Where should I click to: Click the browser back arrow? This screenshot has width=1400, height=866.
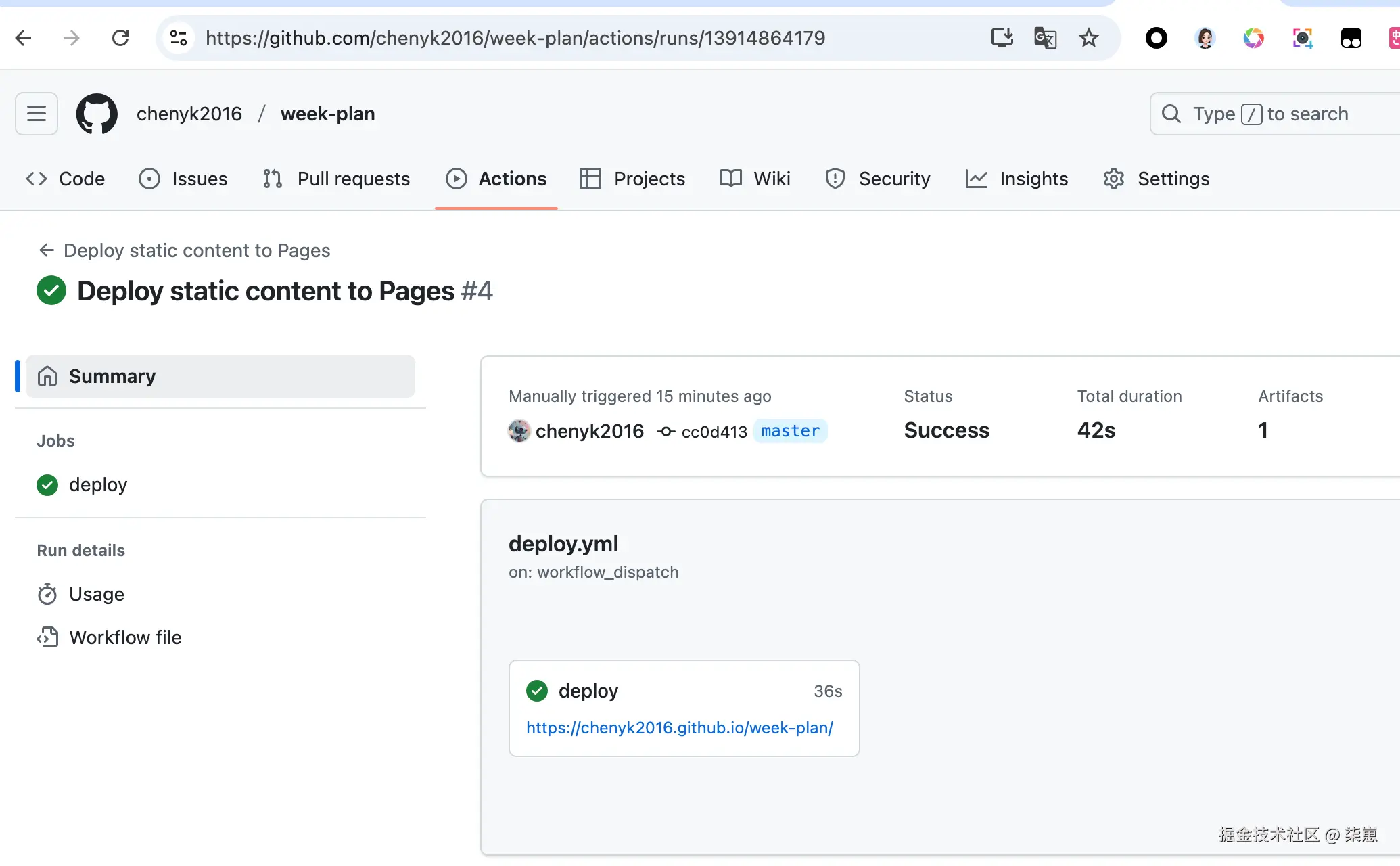(x=24, y=38)
